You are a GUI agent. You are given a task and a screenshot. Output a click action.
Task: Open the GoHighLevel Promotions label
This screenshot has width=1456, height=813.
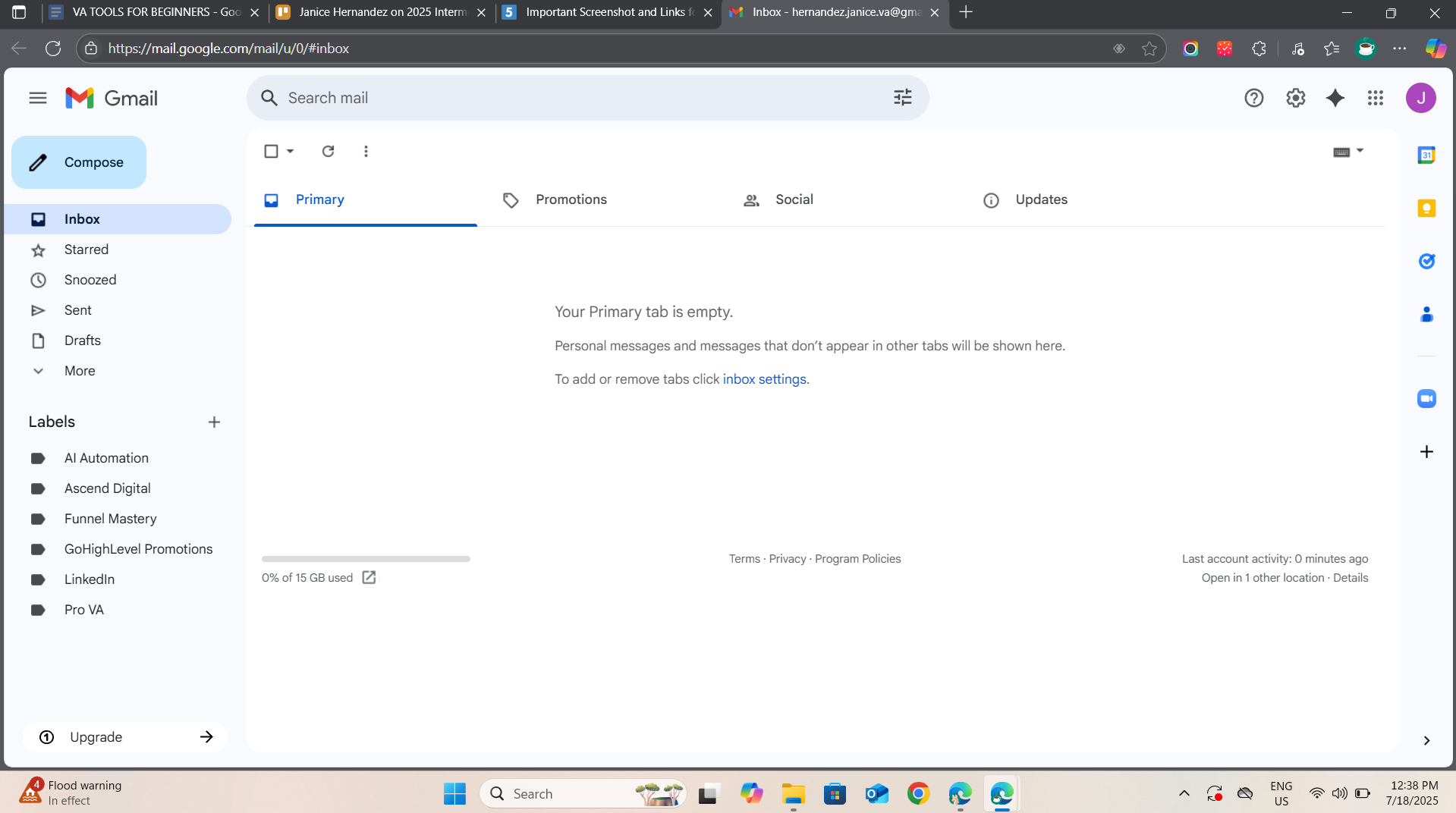(118, 549)
